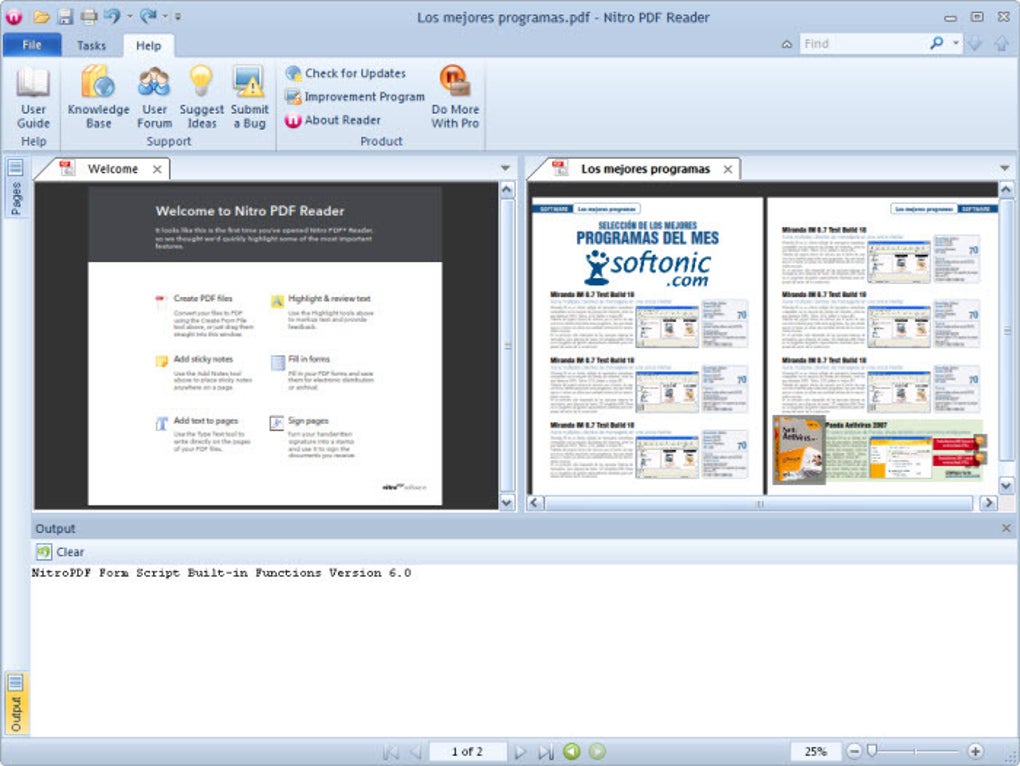1020x766 pixels.
Task: Open the Redo history dropdown arrow
Action: pos(165,16)
